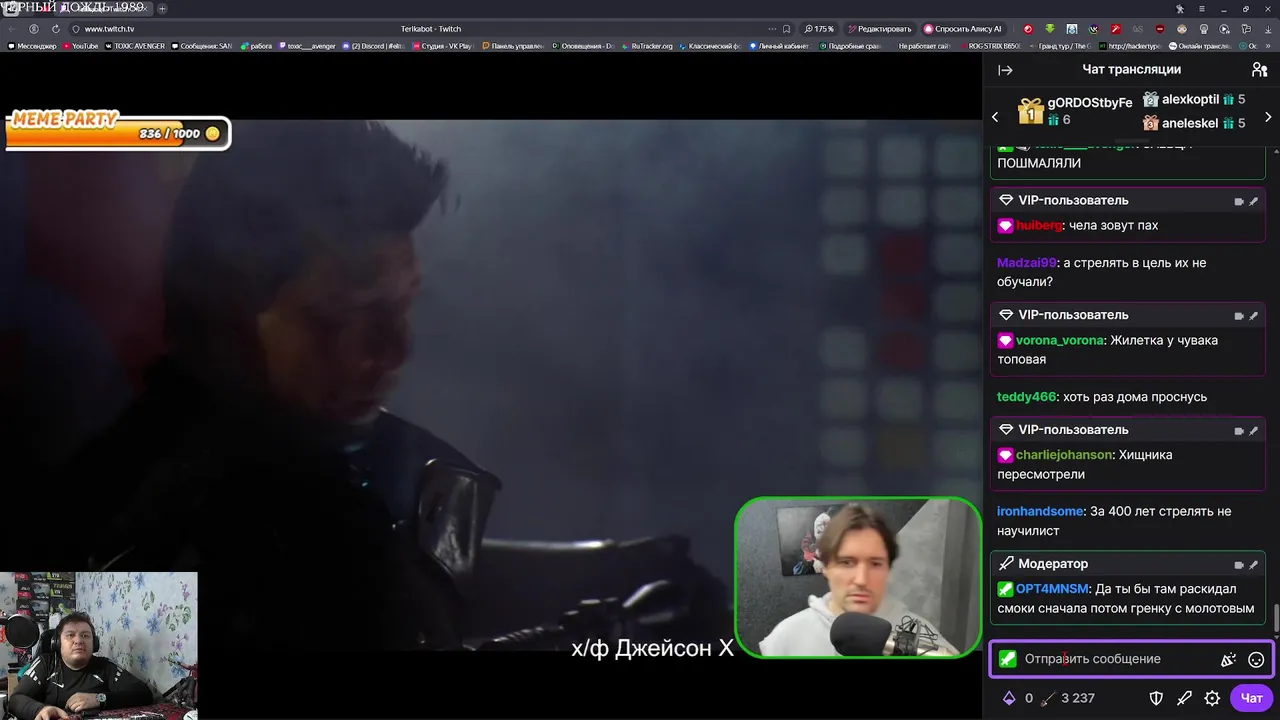Image resolution: width=1280 pixels, height=720 pixels.
Task: Click moderator badge icon in chat input
Action: tap(1007, 659)
